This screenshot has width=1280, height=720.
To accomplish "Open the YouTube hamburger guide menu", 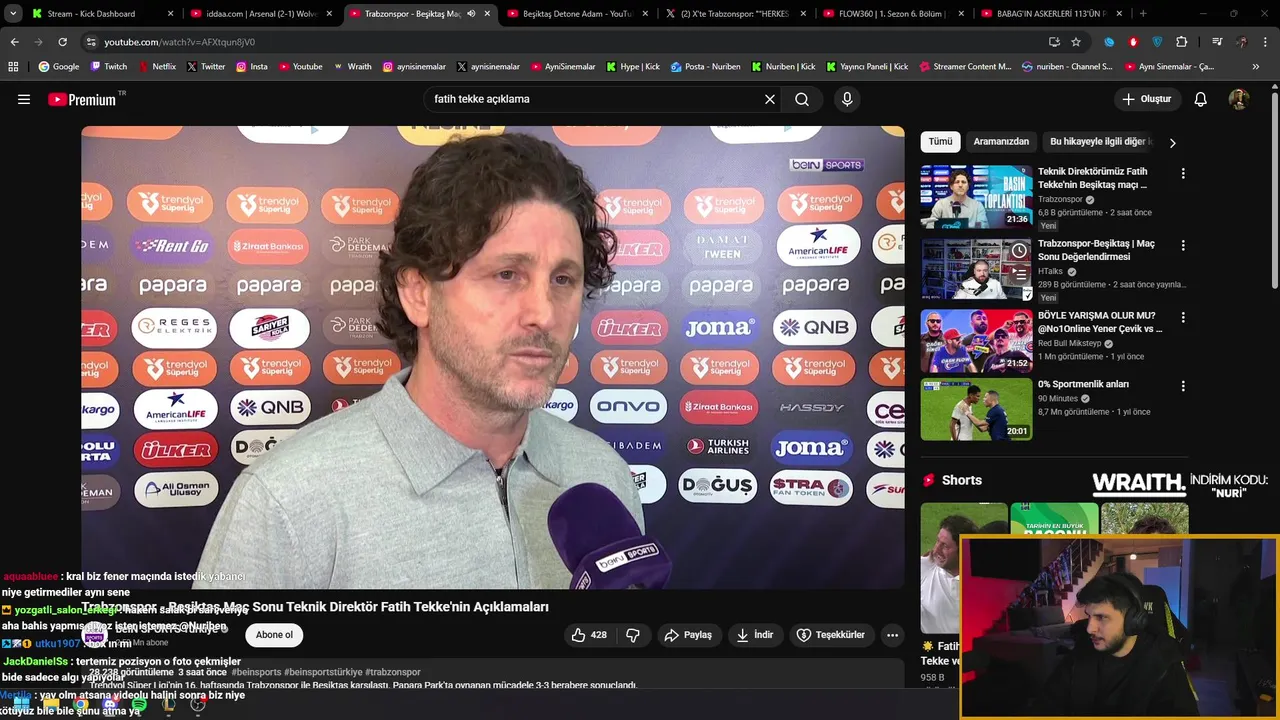I will (24, 99).
